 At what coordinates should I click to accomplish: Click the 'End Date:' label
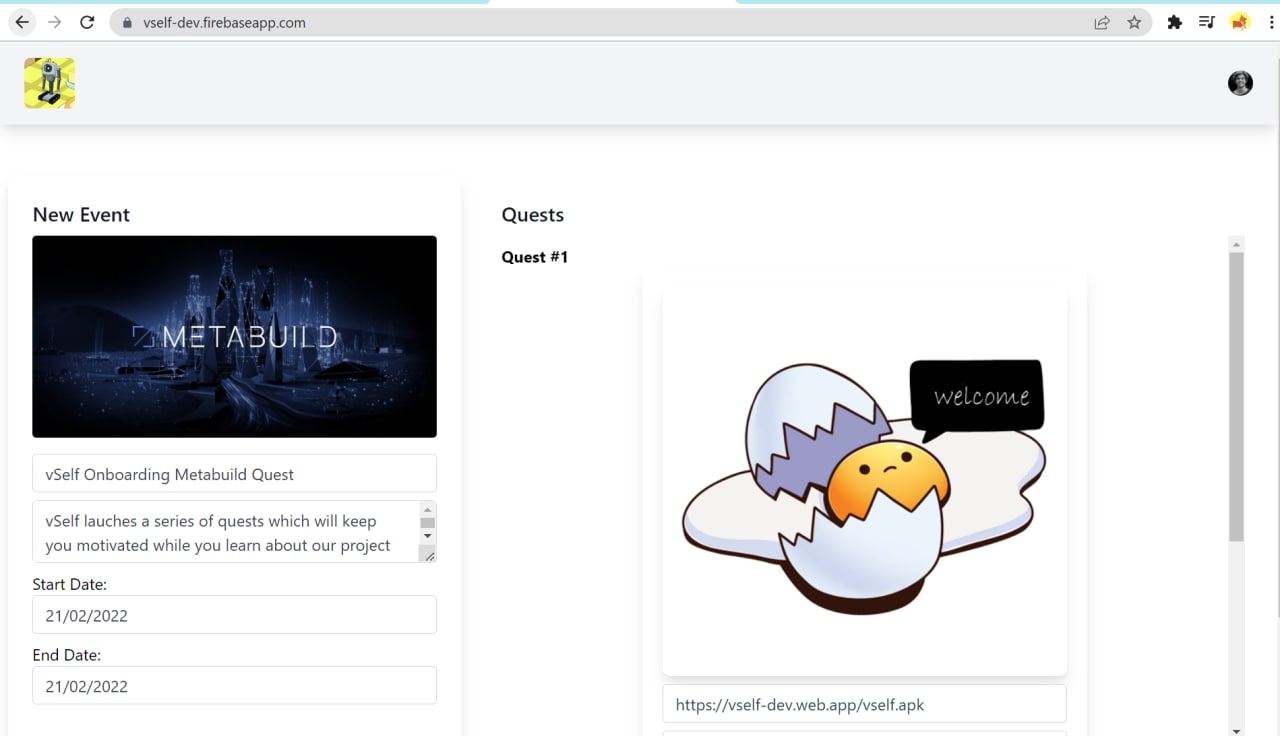click(67, 655)
